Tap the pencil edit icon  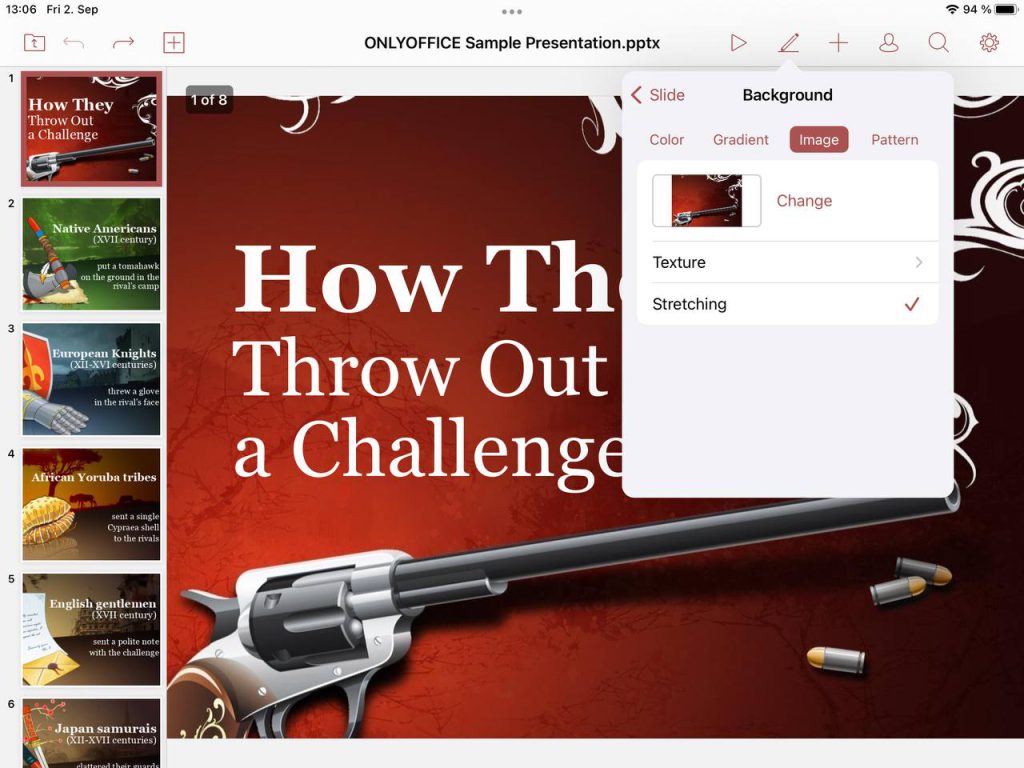pyautogui.click(x=789, y=43)
